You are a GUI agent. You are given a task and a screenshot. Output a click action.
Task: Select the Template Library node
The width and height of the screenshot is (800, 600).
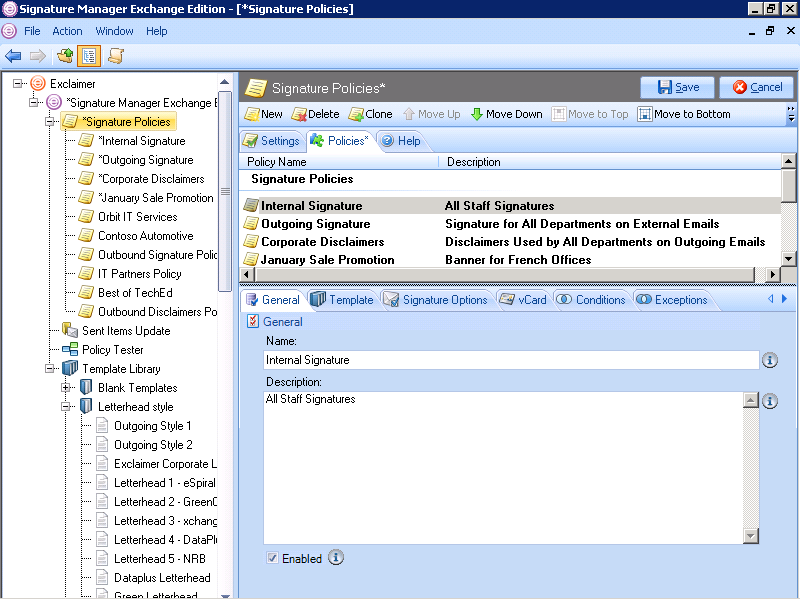pyautogui.click(x=121, y=369)
